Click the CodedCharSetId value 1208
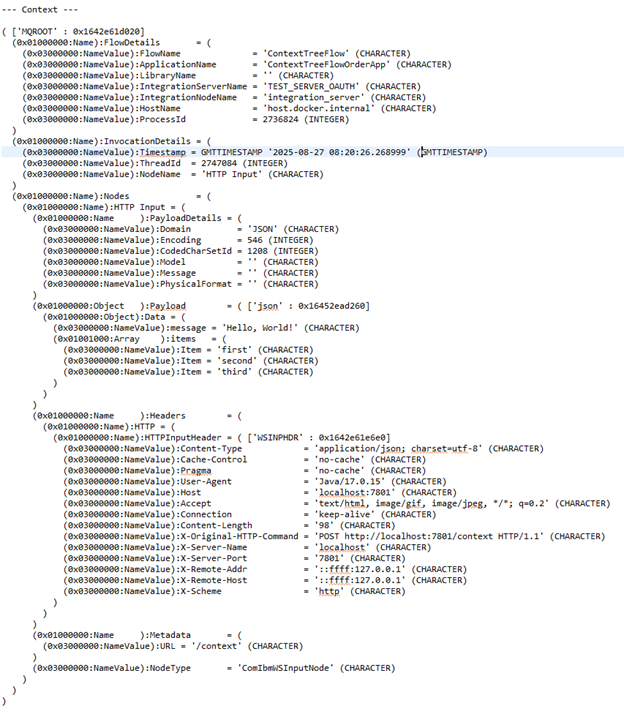The width and height of the screenshot is (624, 714). tap(257, 251)
